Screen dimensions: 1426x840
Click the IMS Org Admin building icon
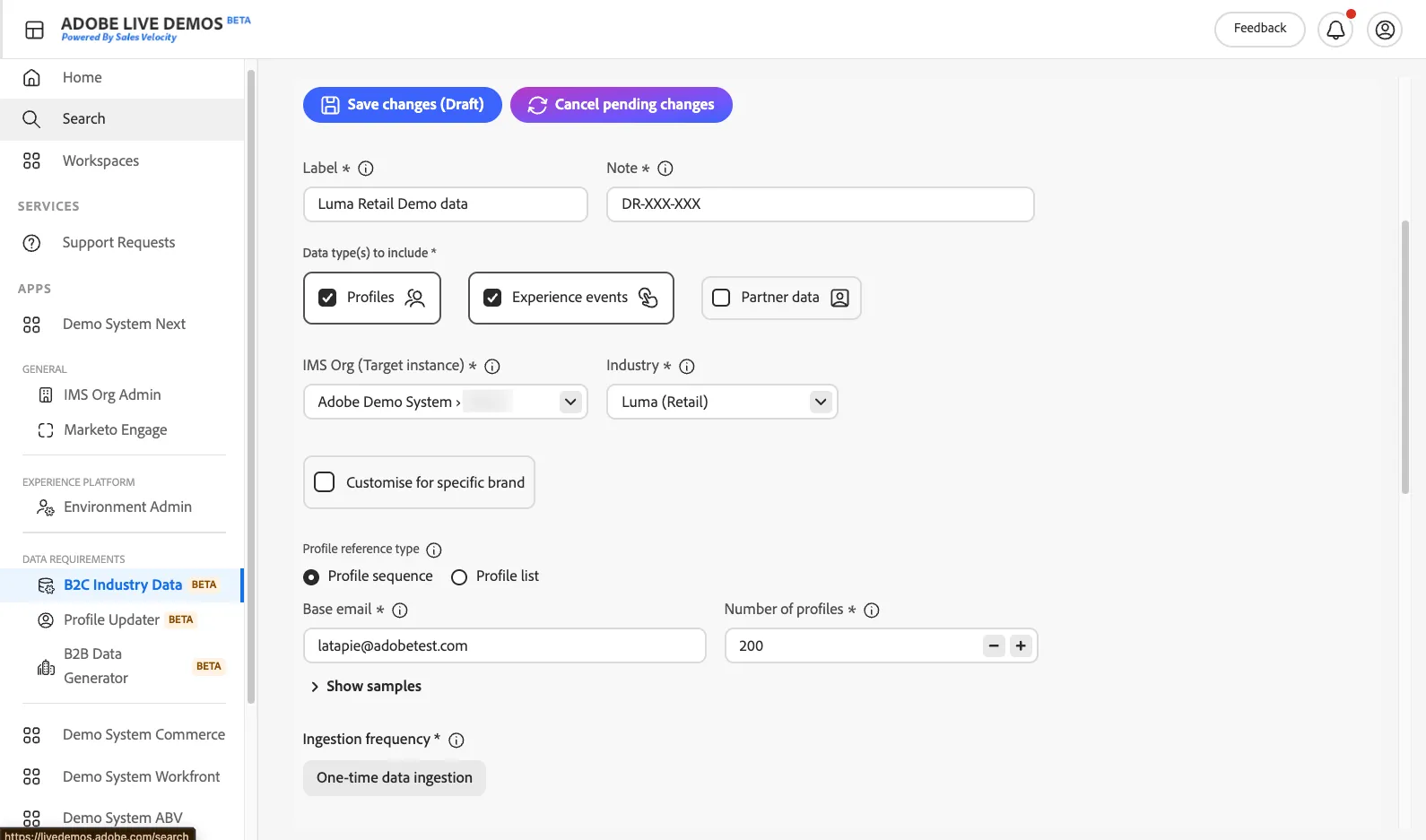pos(46,394)
